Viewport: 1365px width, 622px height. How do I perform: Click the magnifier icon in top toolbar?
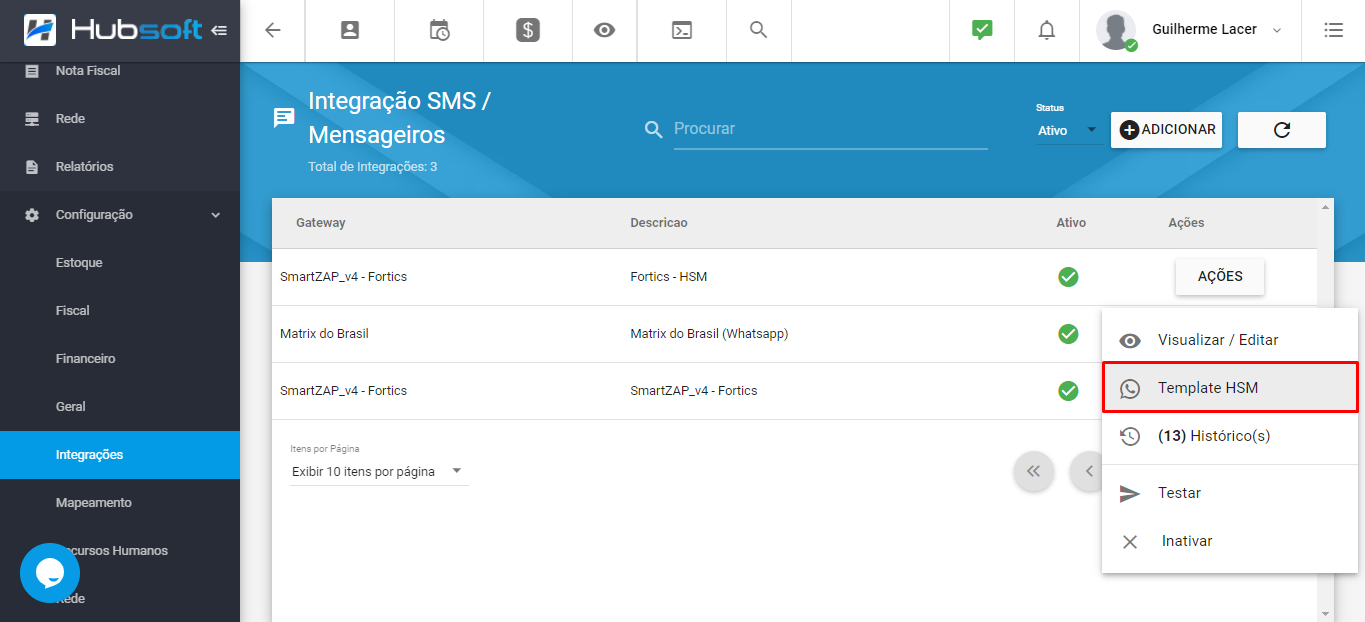[x=759, y=30]
